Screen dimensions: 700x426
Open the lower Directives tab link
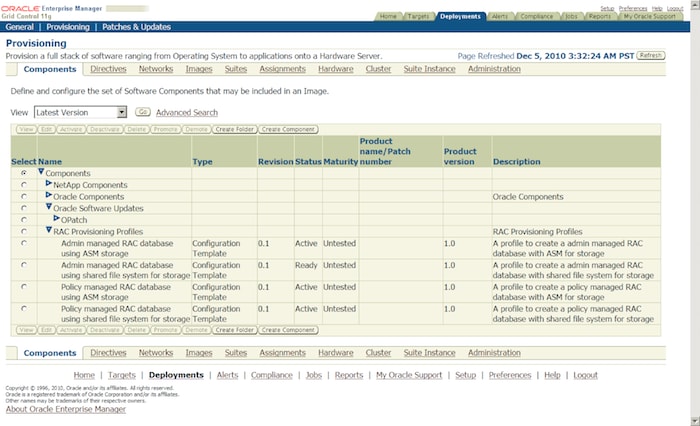click(x=108, y=353)
